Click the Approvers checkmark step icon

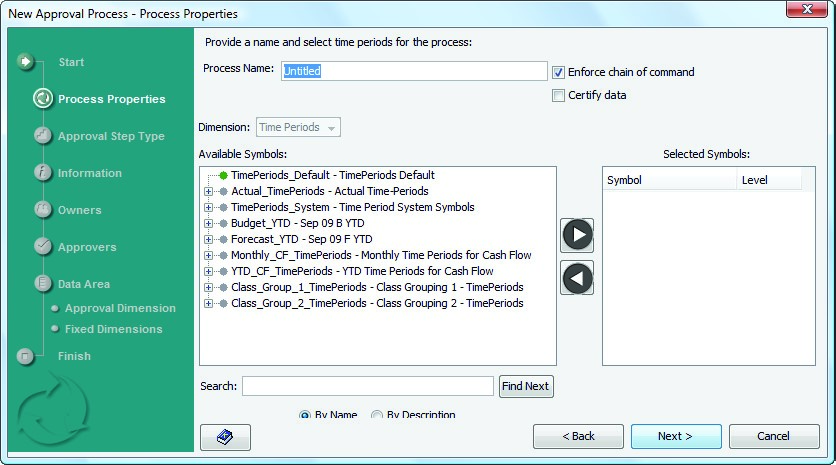pos(43,246)
